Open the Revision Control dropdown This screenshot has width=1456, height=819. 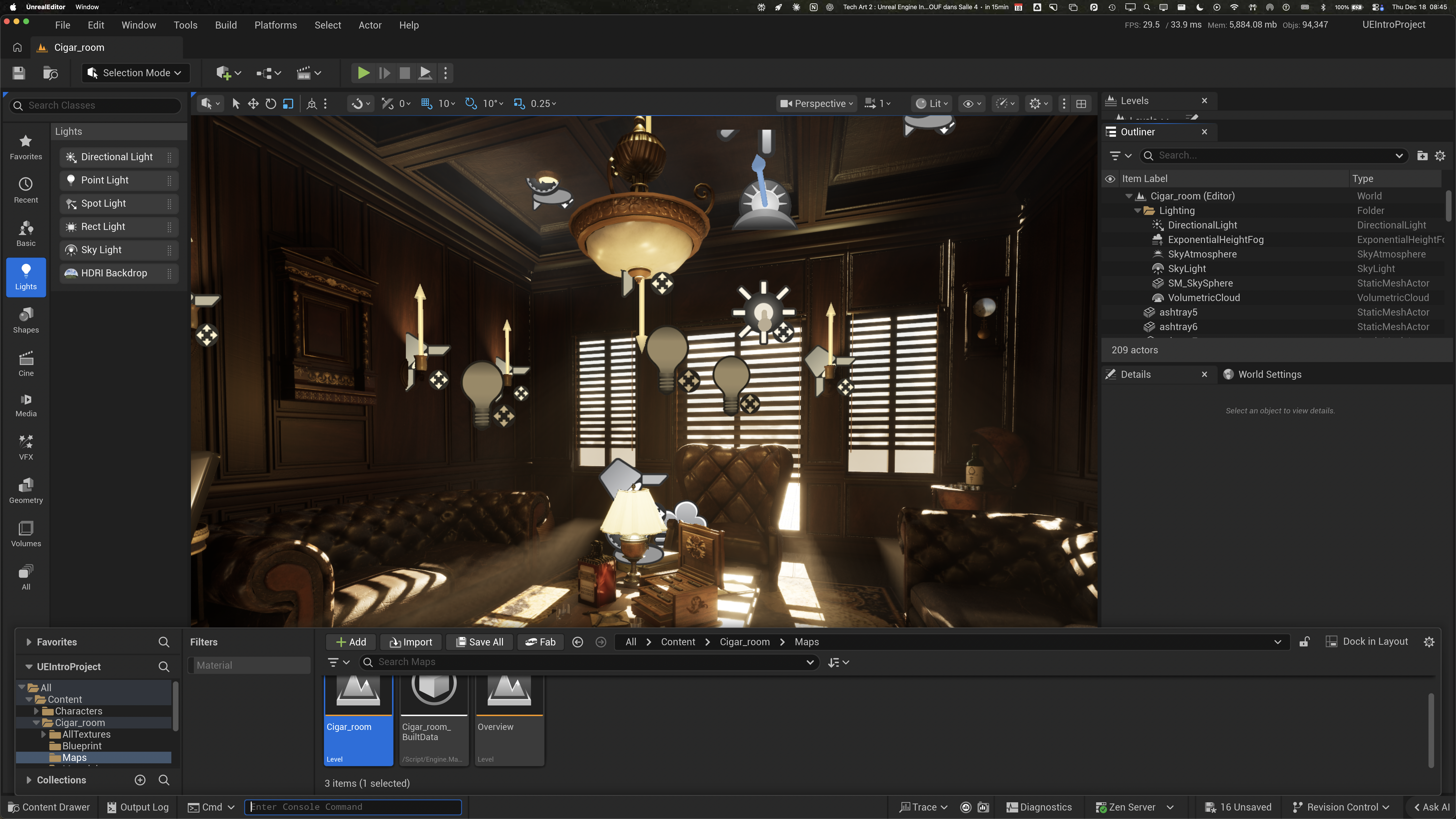point(1341,807)
